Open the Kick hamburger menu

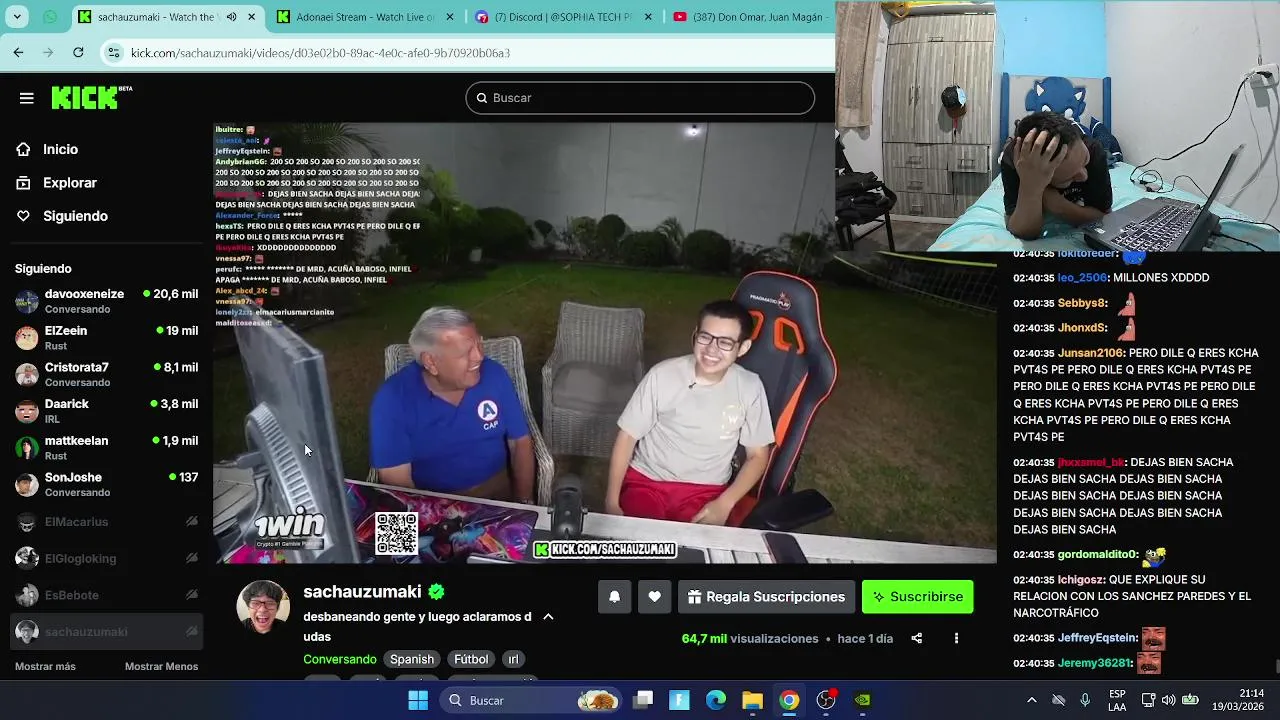tap(27, 98)
